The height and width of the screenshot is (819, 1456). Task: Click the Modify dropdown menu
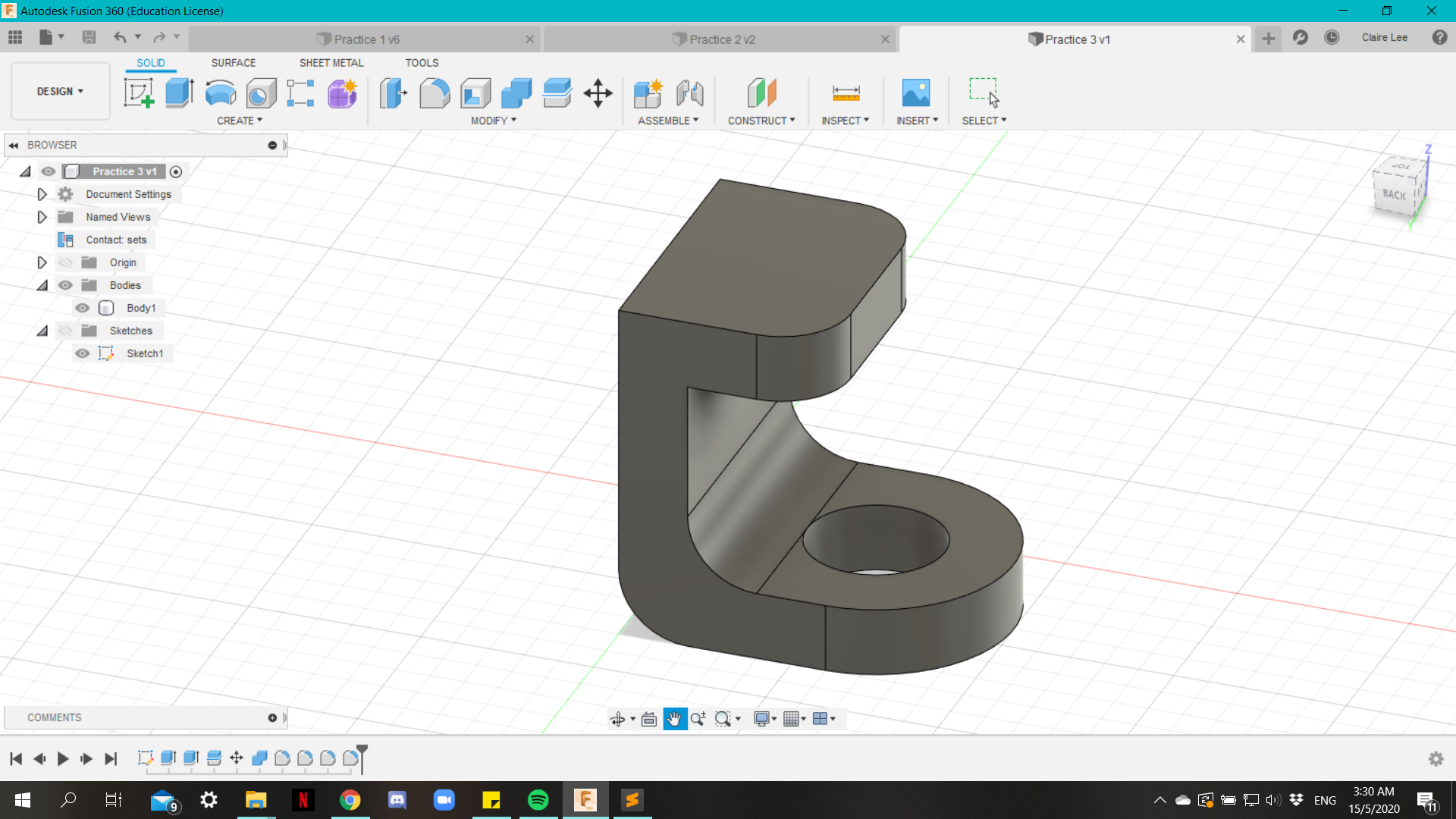[x=494, y=121]
